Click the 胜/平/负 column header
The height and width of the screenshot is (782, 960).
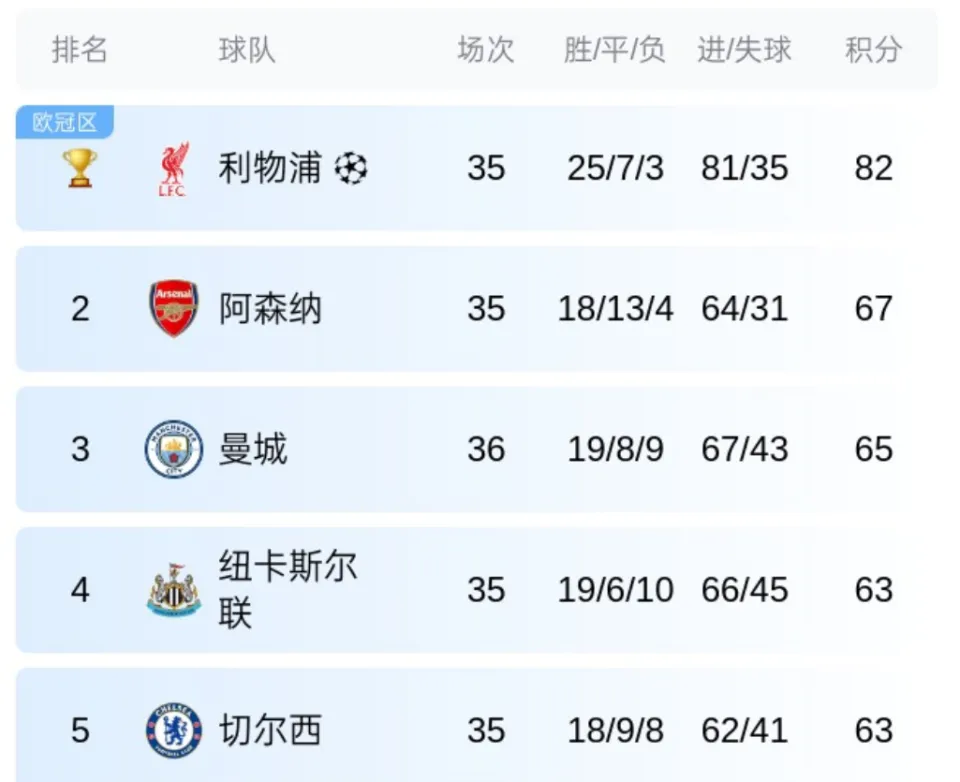coord(615,50)
